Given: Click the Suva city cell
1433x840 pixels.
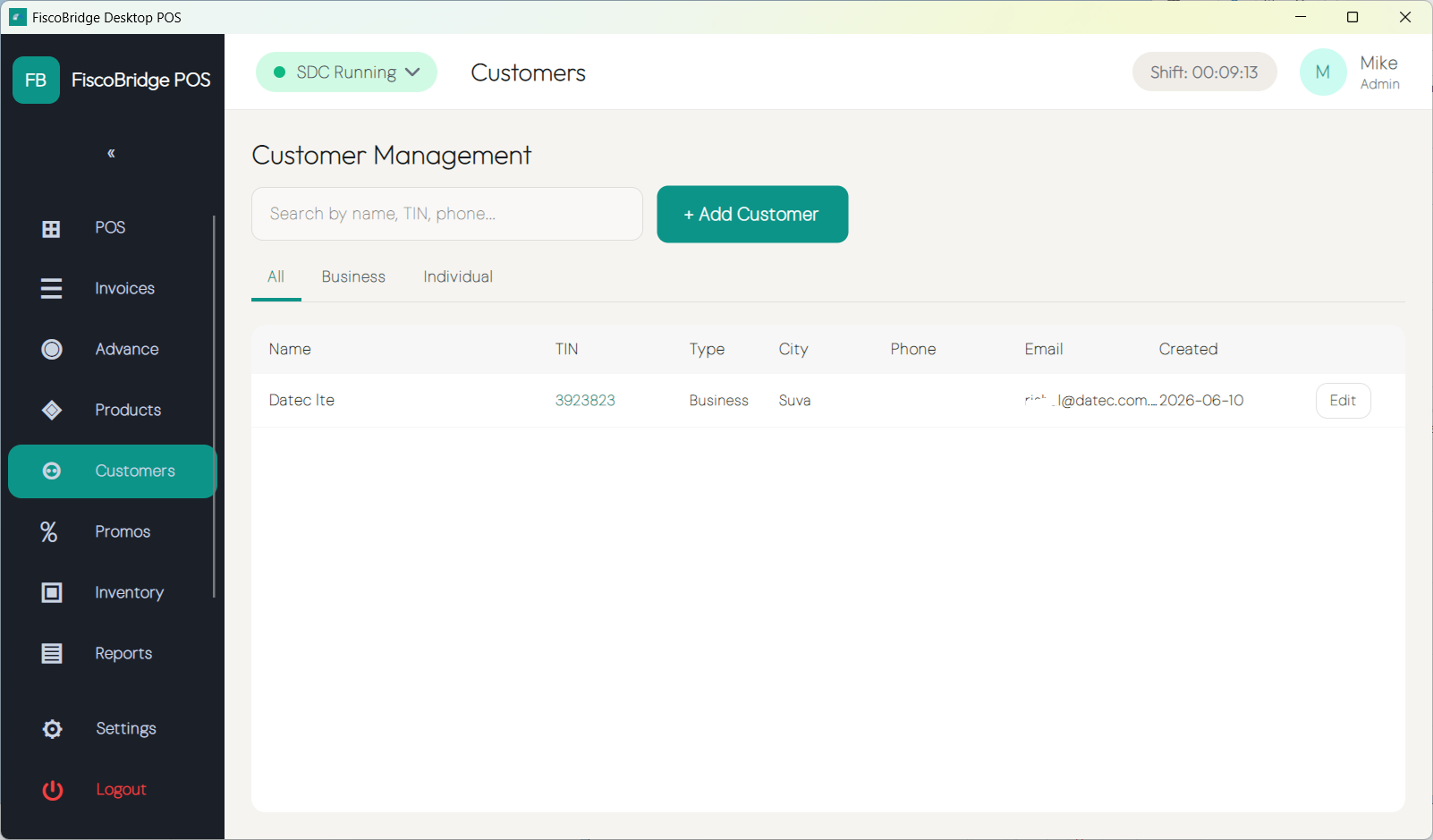Looking at the screenshot, I should [x=794, y=400].
